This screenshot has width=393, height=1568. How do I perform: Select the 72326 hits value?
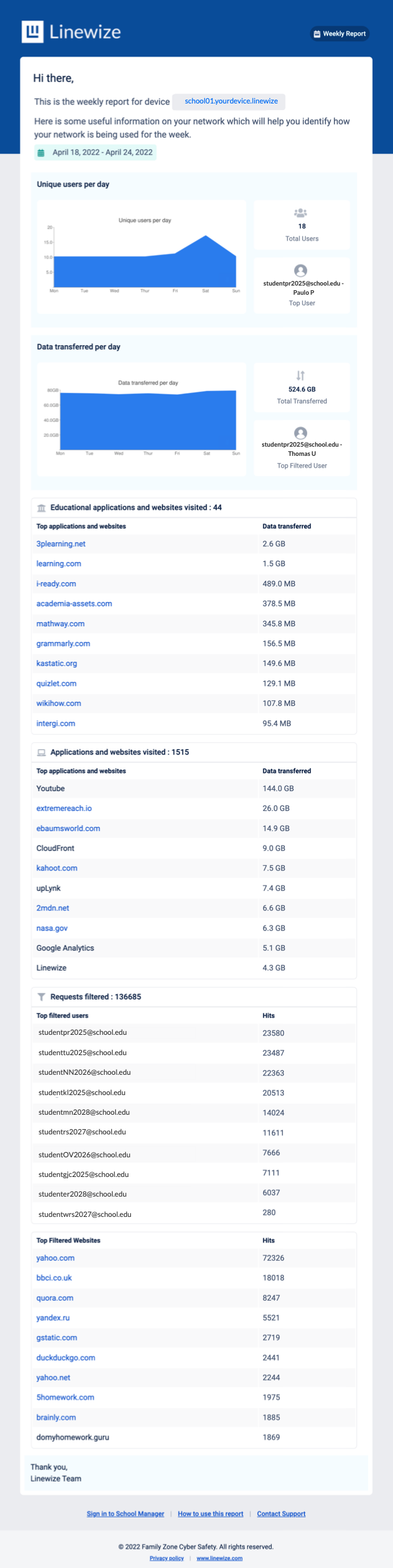274,1259
